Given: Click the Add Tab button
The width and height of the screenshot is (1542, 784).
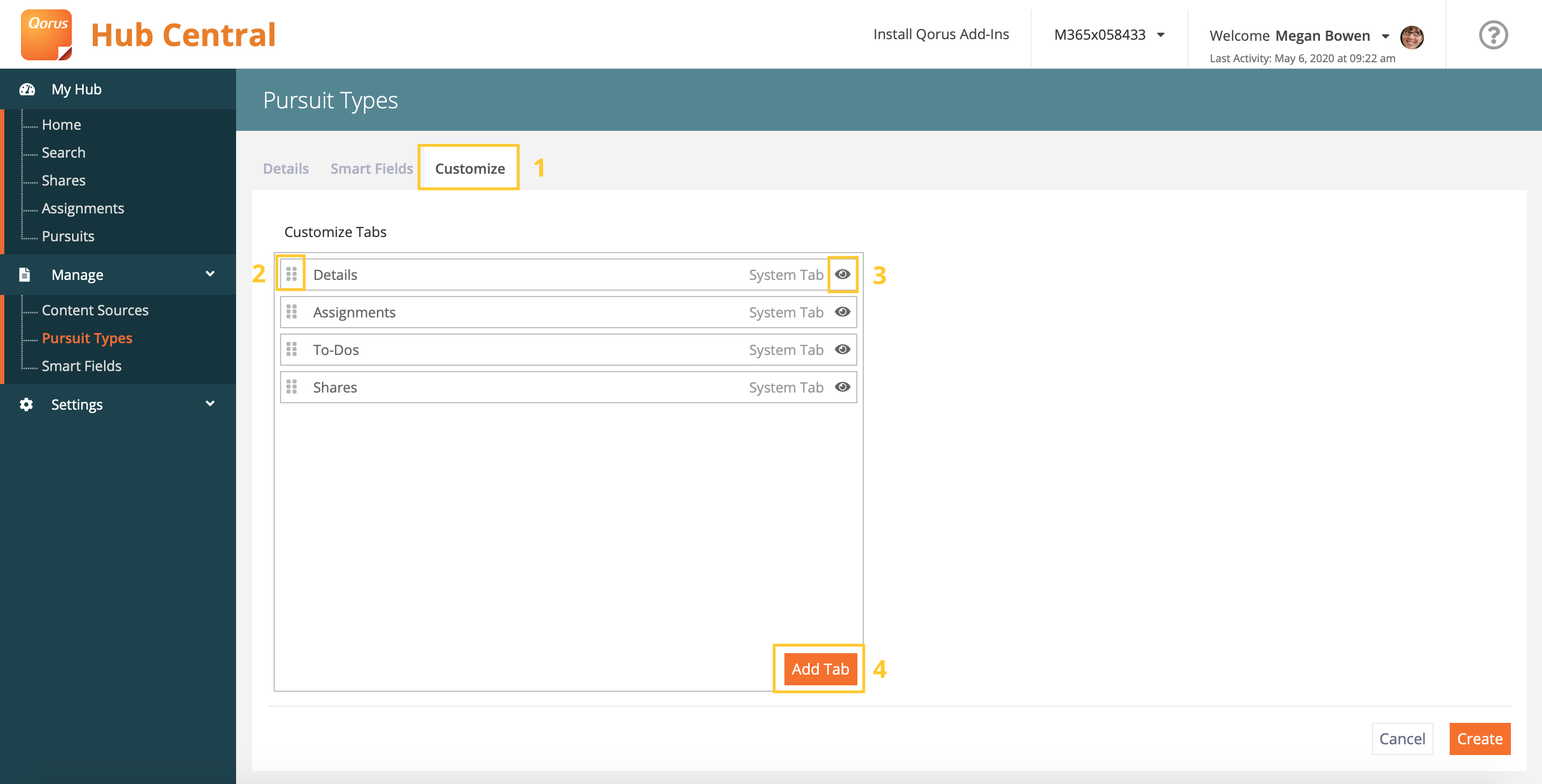Looking at the screenshot, I should 820,669.
